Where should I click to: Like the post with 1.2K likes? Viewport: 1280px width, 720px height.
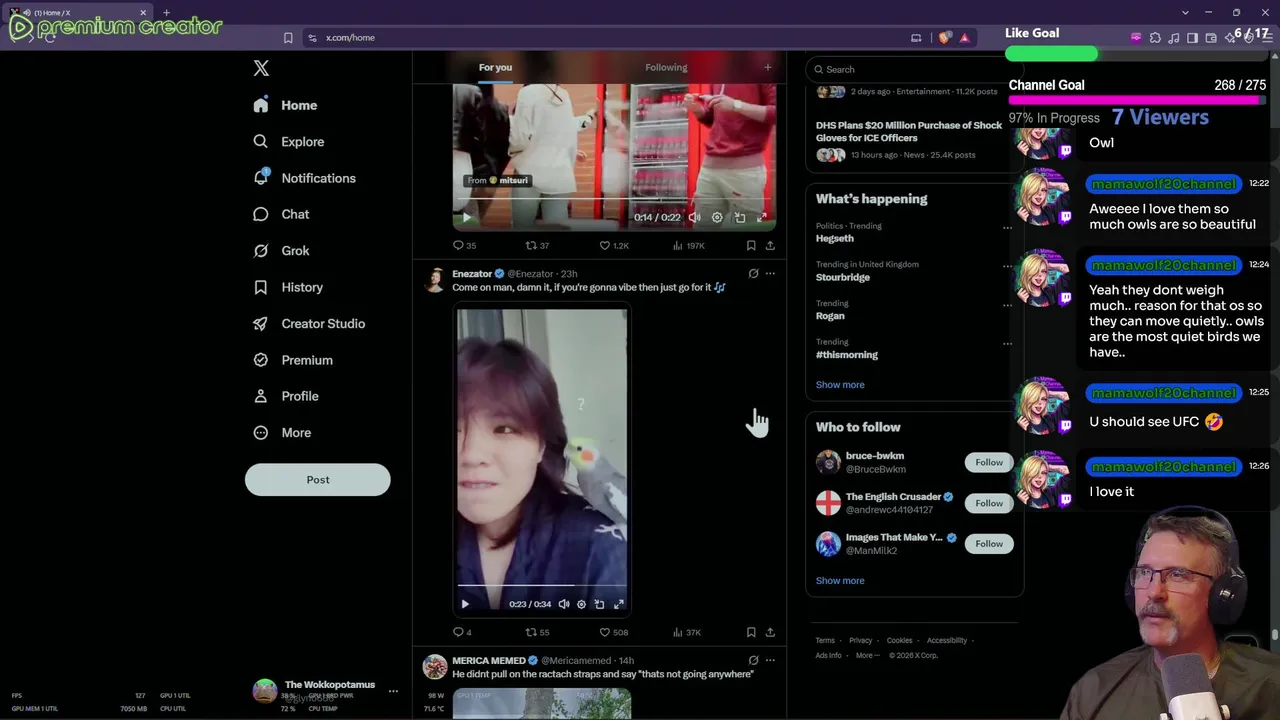(x=614, y=245)
